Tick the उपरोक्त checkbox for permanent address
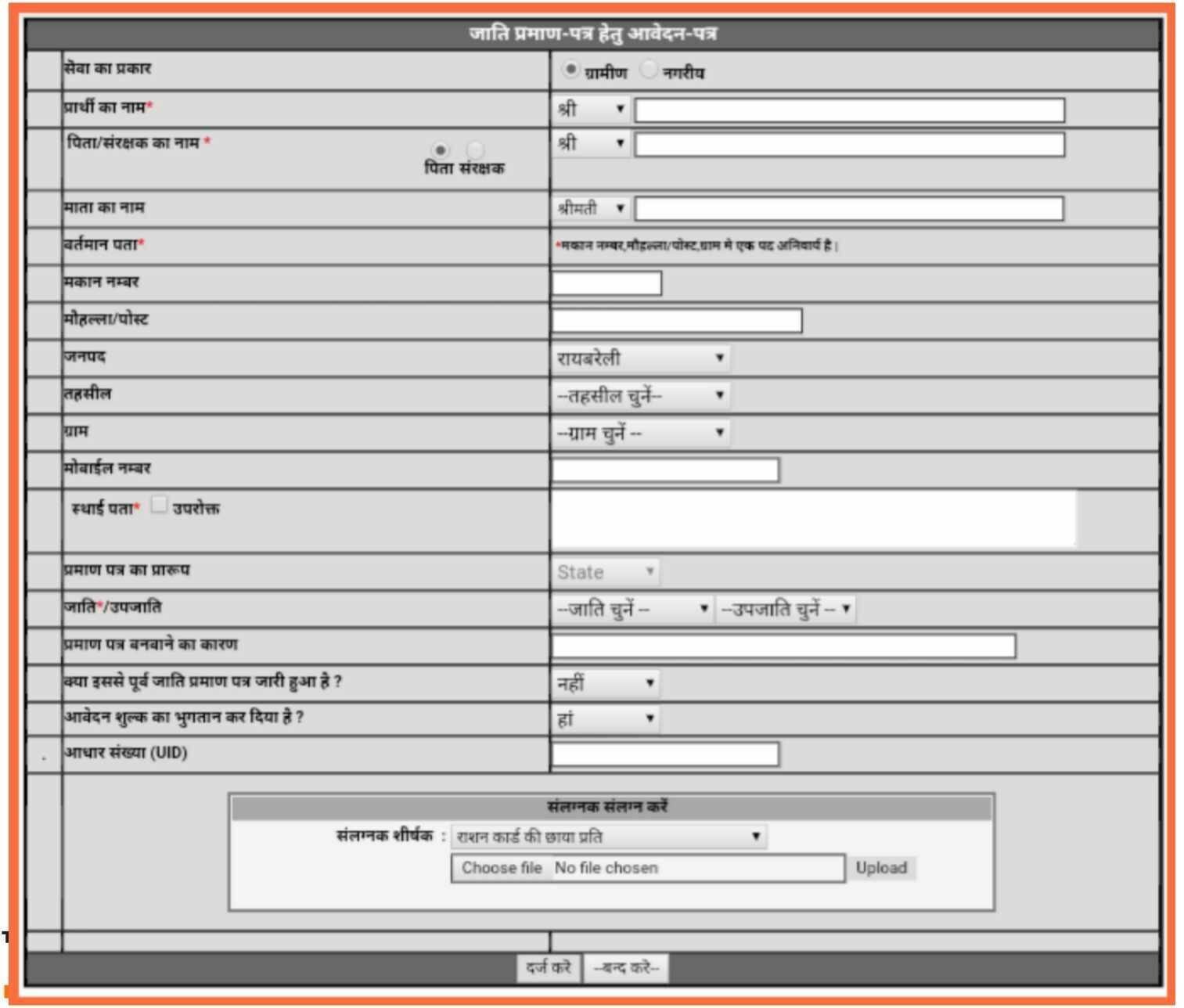Screen dimensions: 1184x1008 [159, 506]
